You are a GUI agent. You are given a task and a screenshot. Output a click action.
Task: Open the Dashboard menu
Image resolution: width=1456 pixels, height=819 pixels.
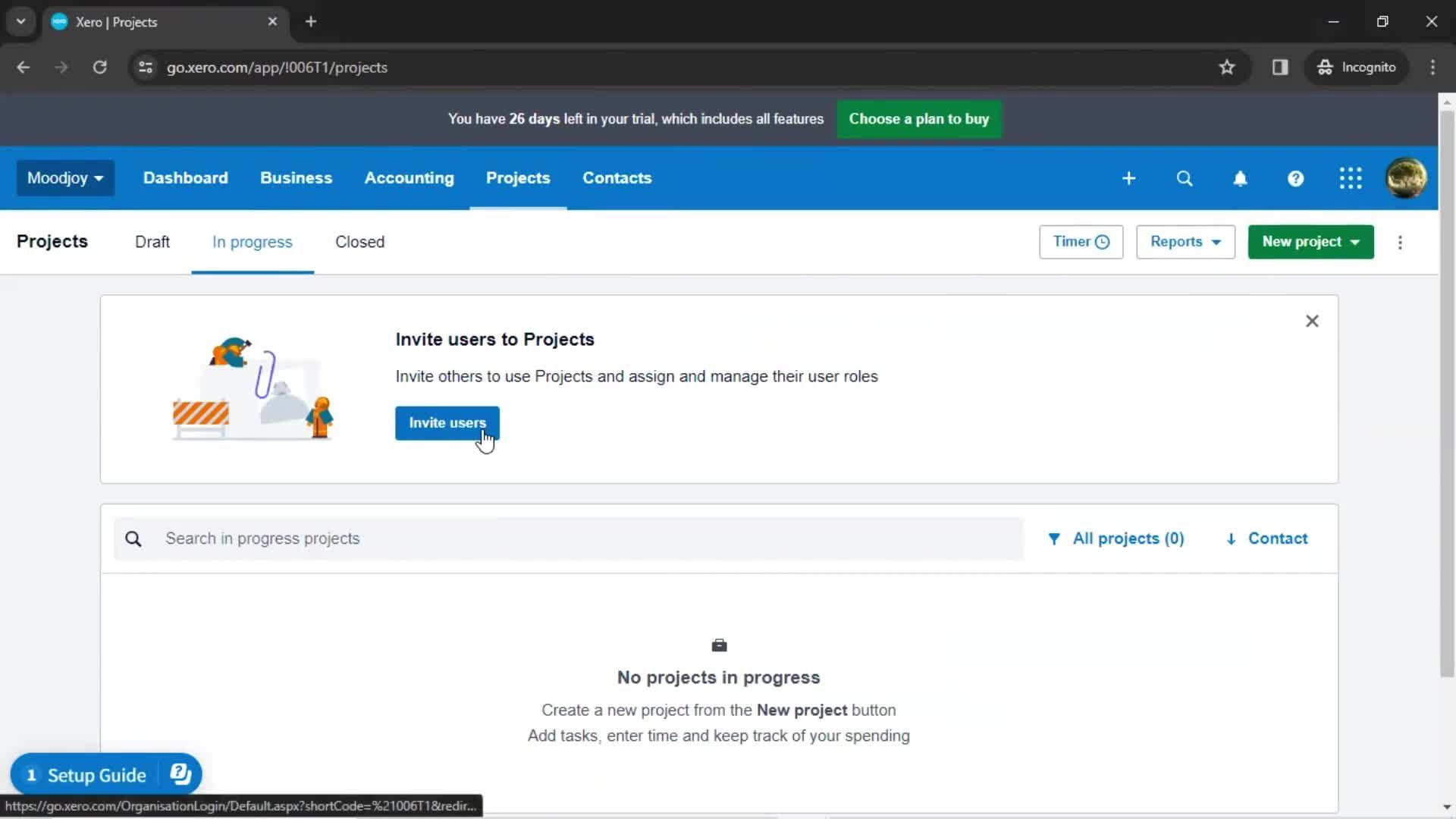coord(186,178)
